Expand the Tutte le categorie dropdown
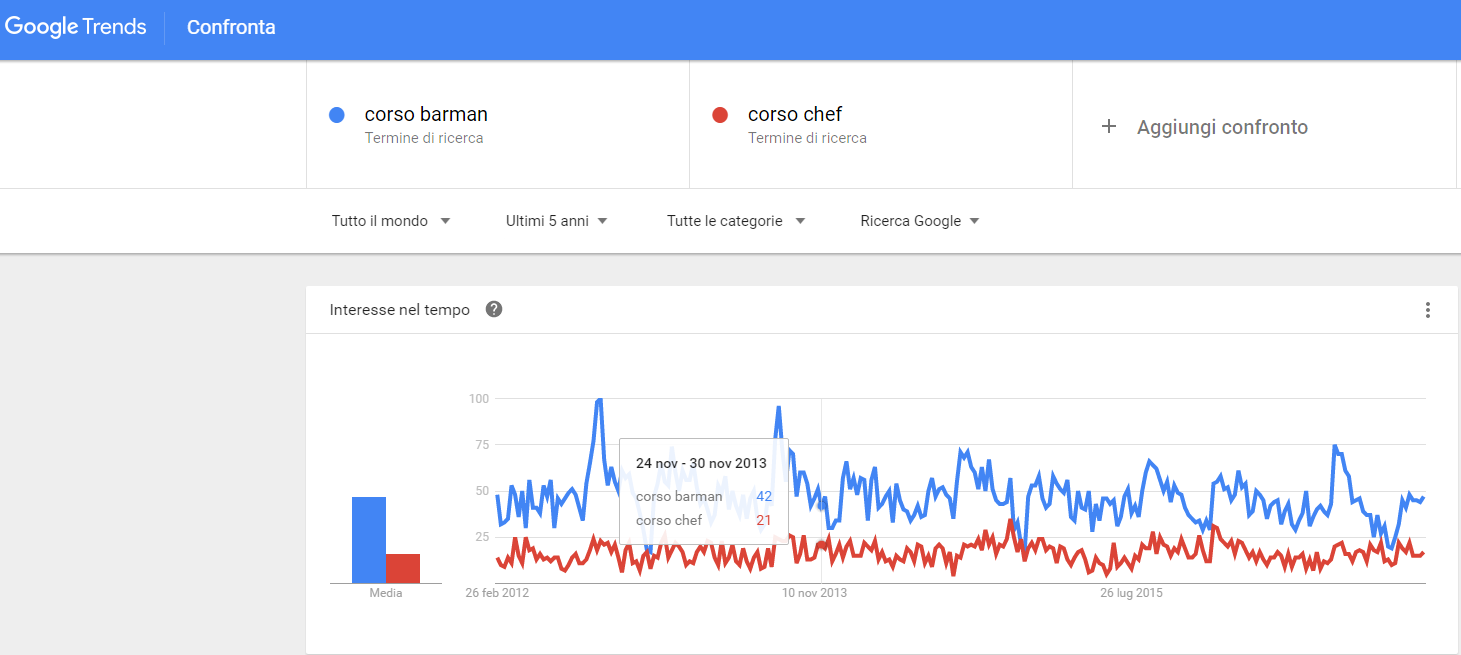Image resolution: width=1461 pixels, height=655 pixels. (736, 221)
